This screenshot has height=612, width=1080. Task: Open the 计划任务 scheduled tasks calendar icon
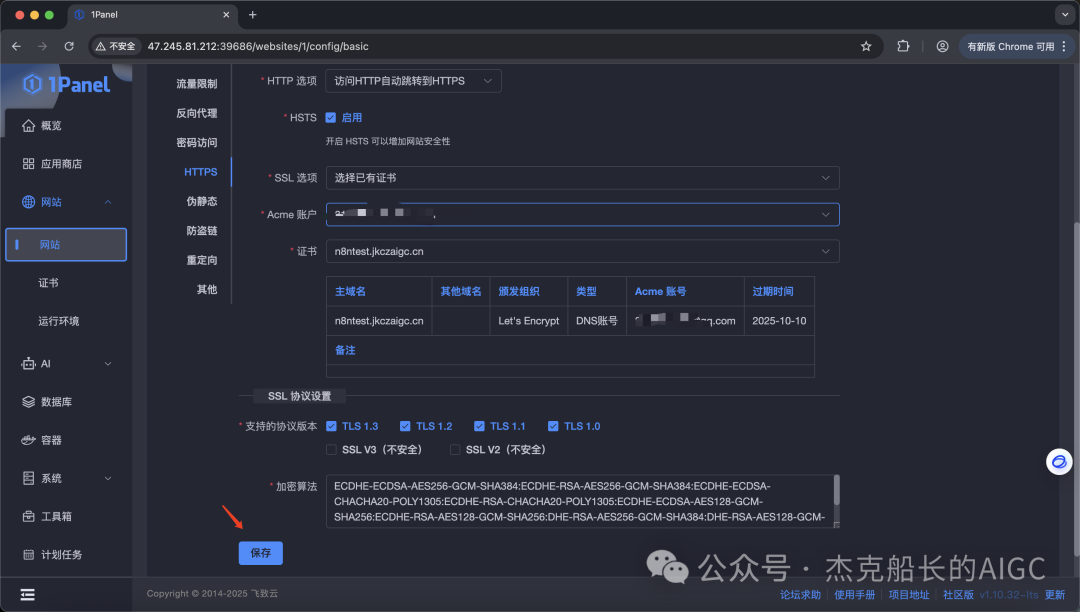[28, 554]
